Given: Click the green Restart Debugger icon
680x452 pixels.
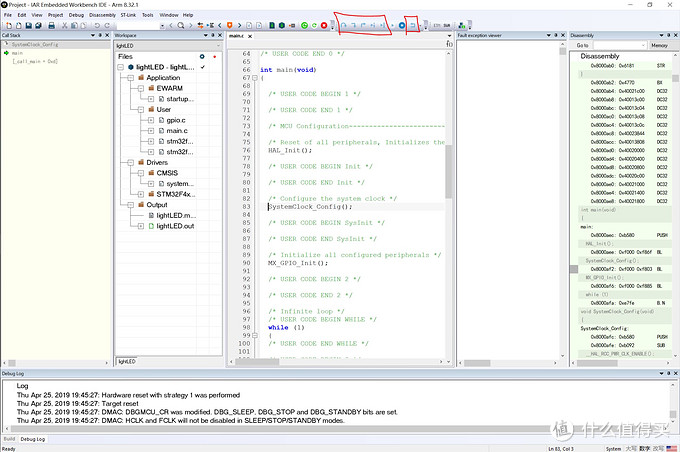Looking at the screenshot, I should point(314,26).
